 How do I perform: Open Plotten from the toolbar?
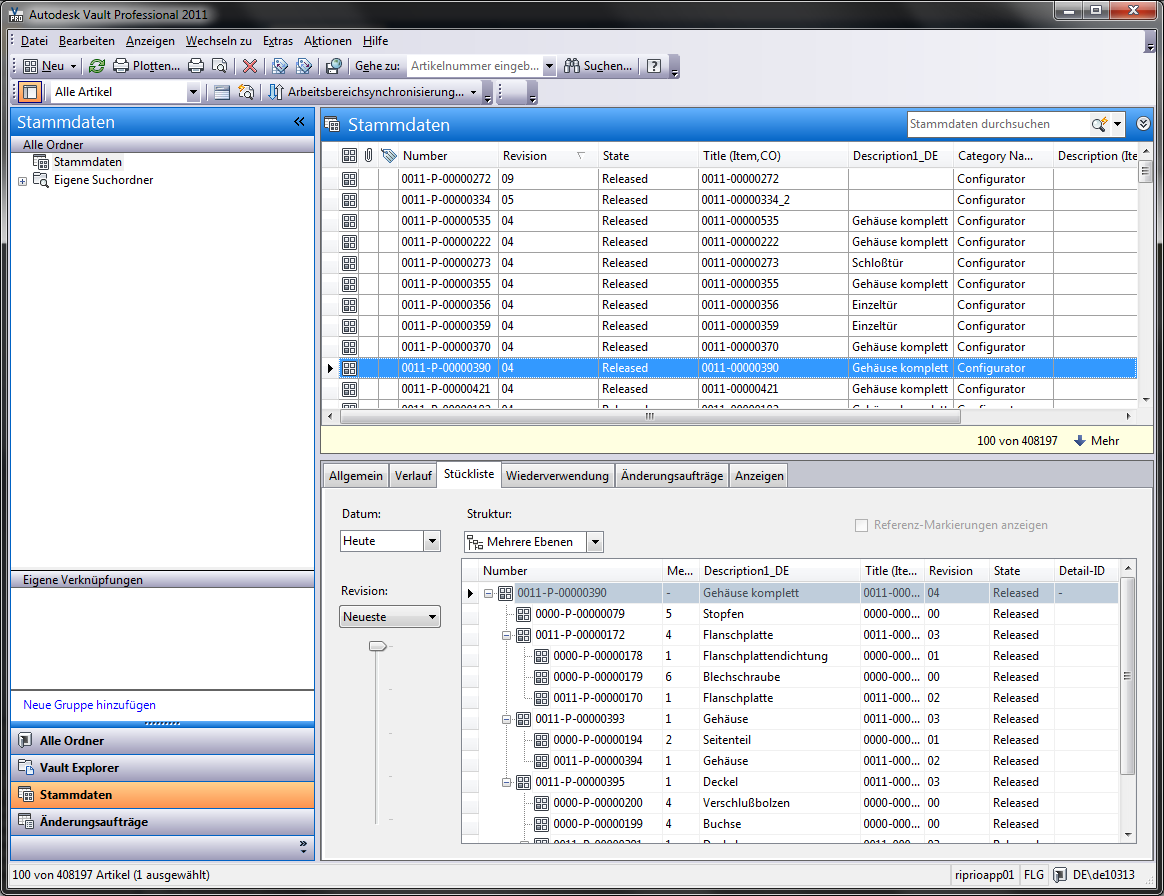[147, 66]
